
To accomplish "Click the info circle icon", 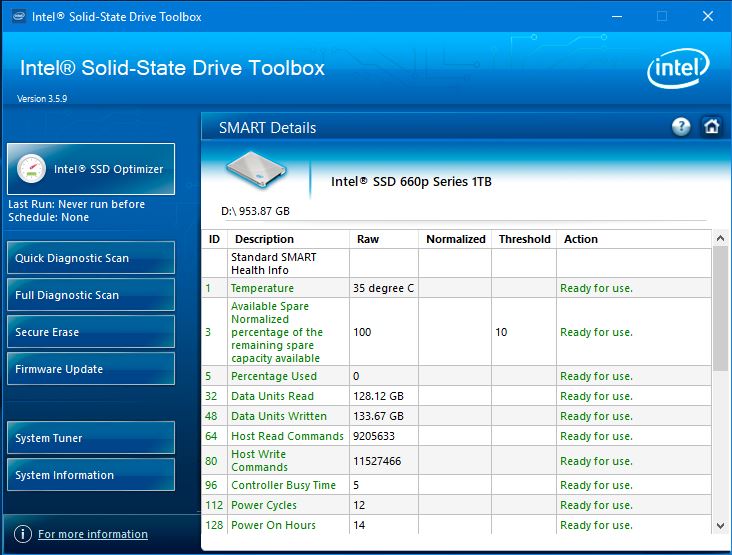I will coord(23,534).
